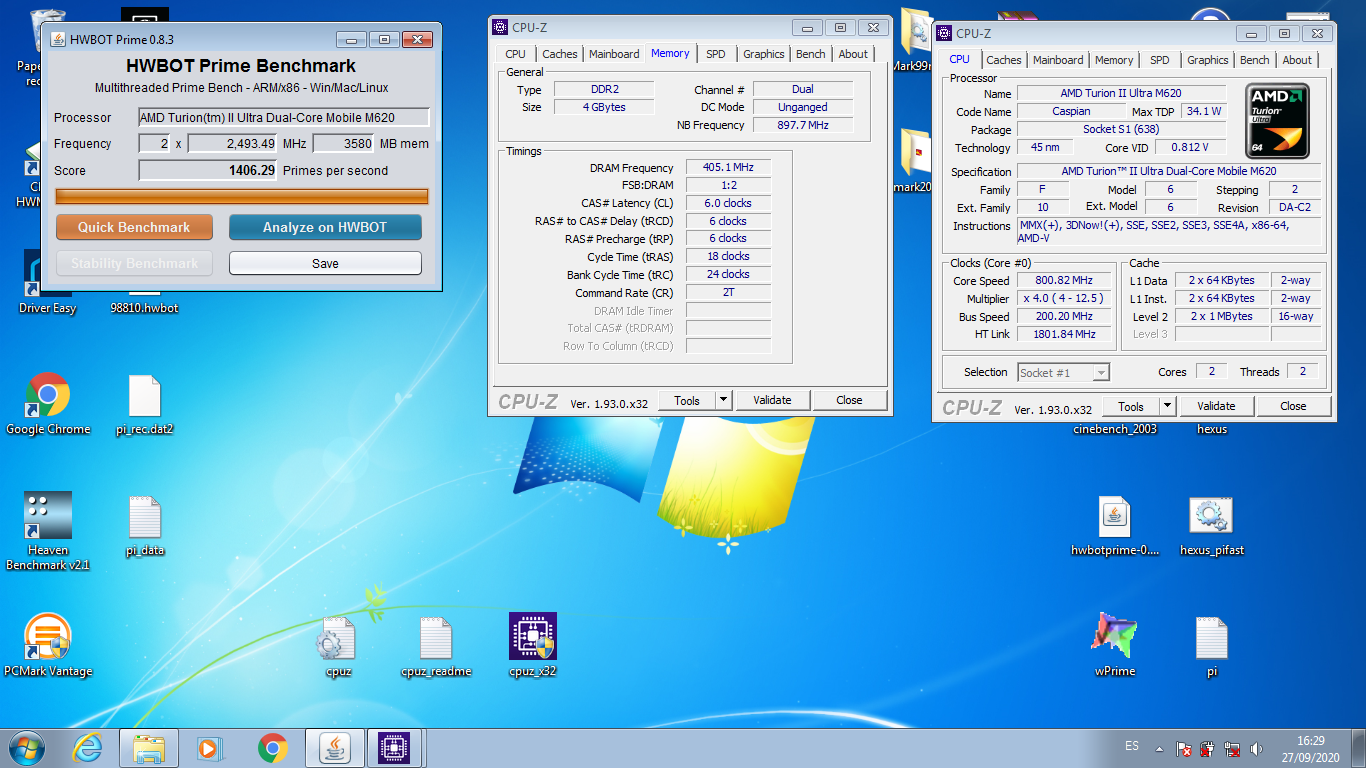The height and width of the screenshot is (768, 1366).
Task: Open the pi_rec.dat2 file icon
Action: tap(145, 404)
